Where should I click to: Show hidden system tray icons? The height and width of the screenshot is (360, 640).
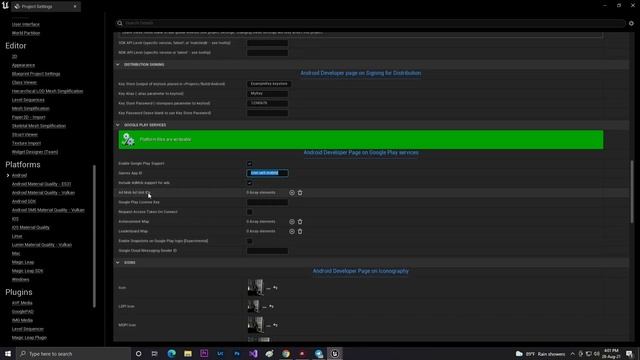573,354
